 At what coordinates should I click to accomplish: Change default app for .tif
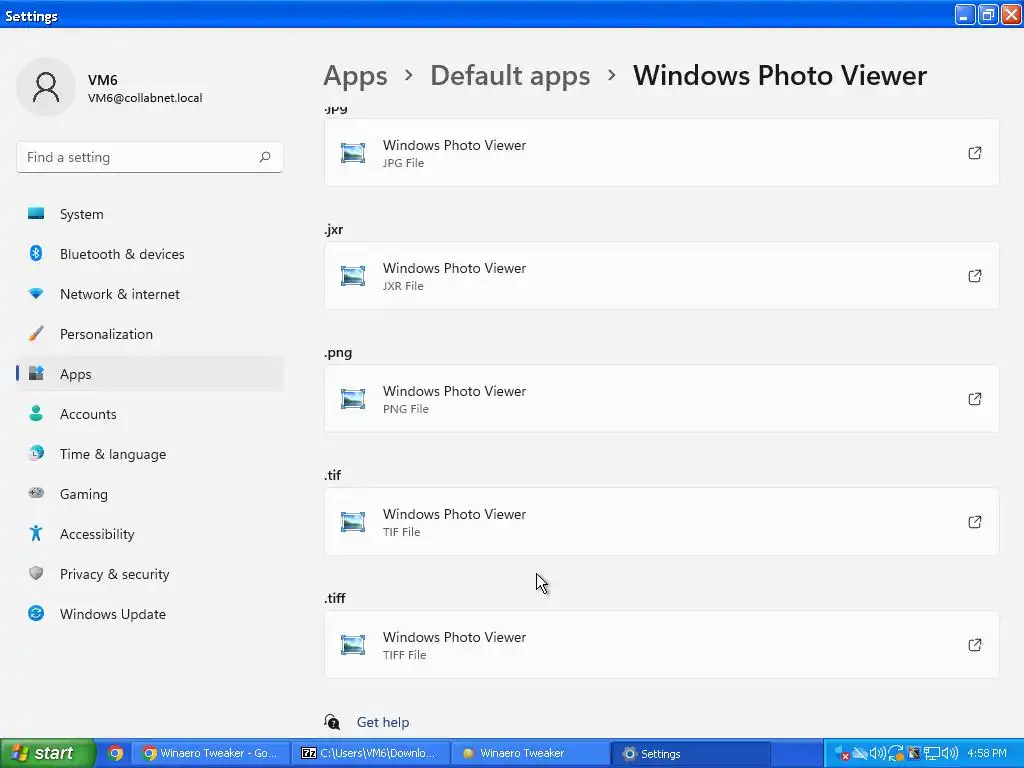click(662, 522)
